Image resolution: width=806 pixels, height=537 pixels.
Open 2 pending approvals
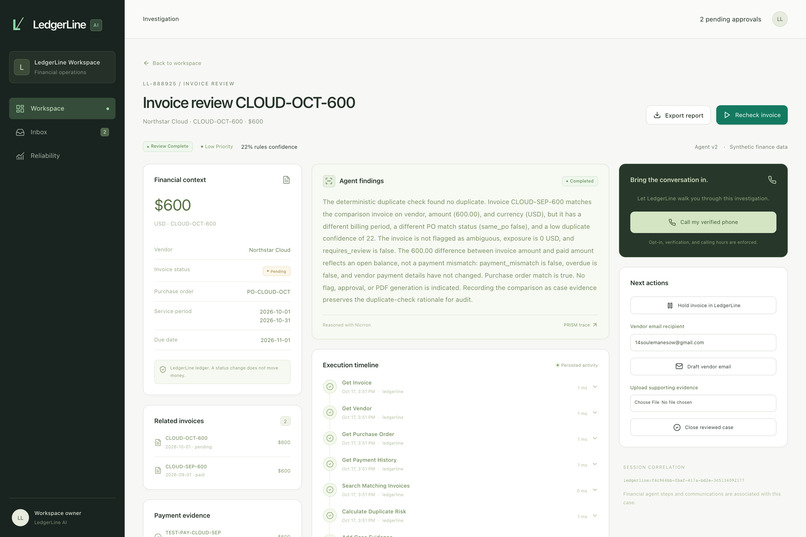730,19
